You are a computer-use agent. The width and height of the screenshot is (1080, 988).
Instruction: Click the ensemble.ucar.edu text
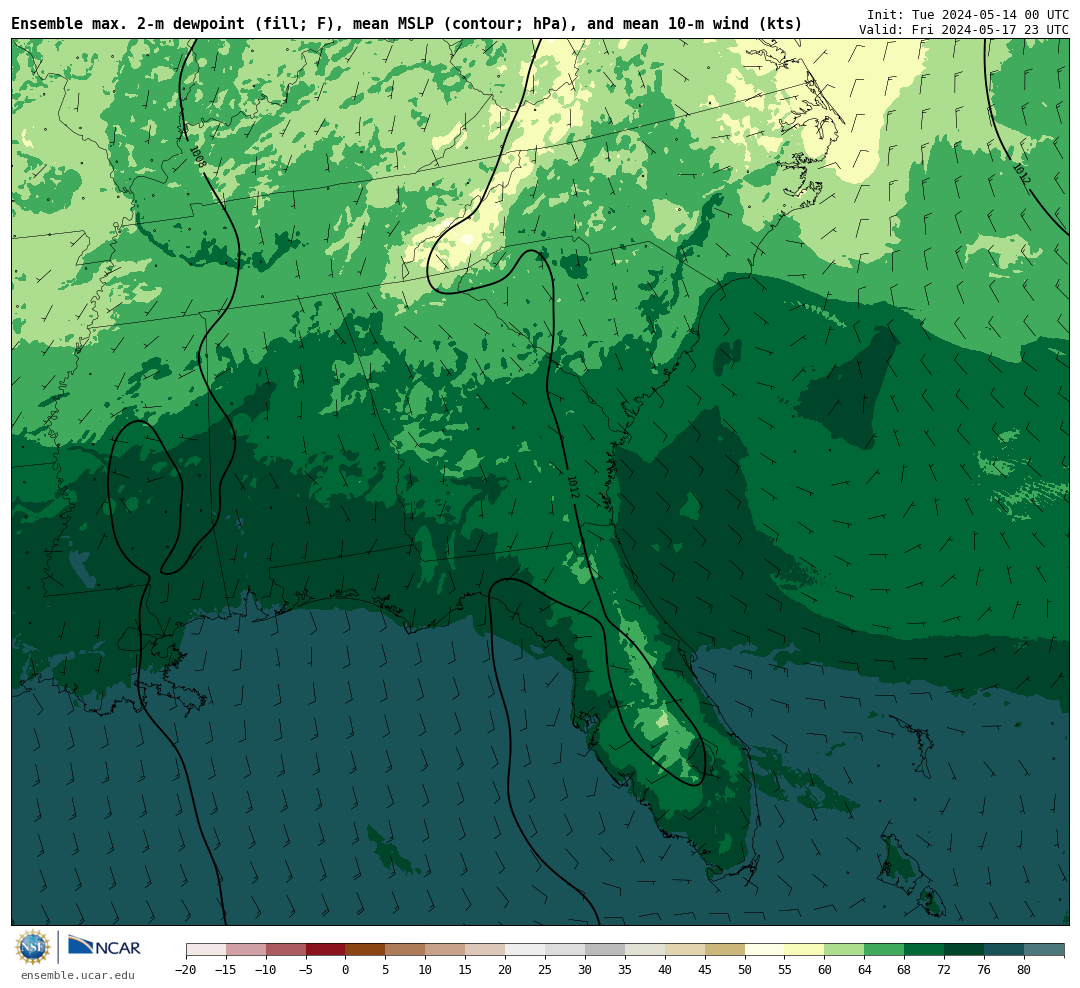pos(78,975)
